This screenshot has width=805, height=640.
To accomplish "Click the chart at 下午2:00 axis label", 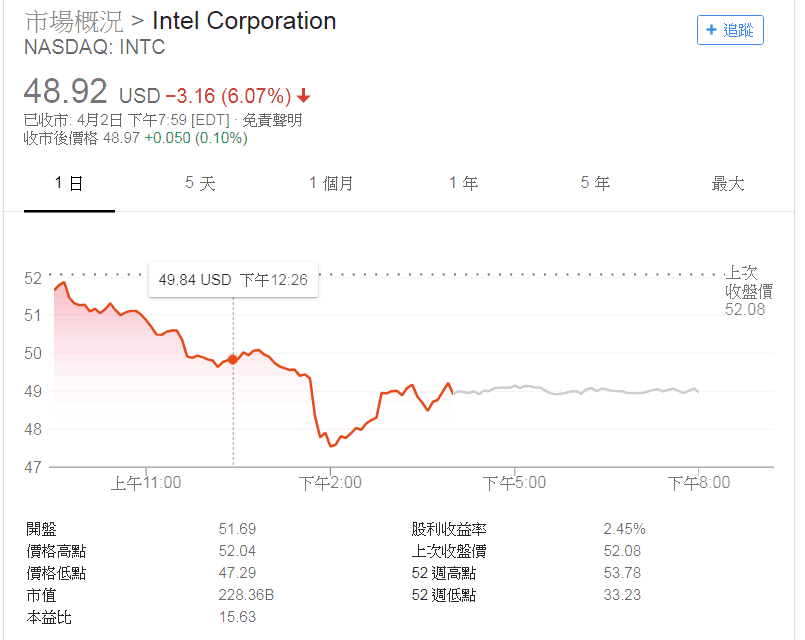I will click(x=330, y=482).
